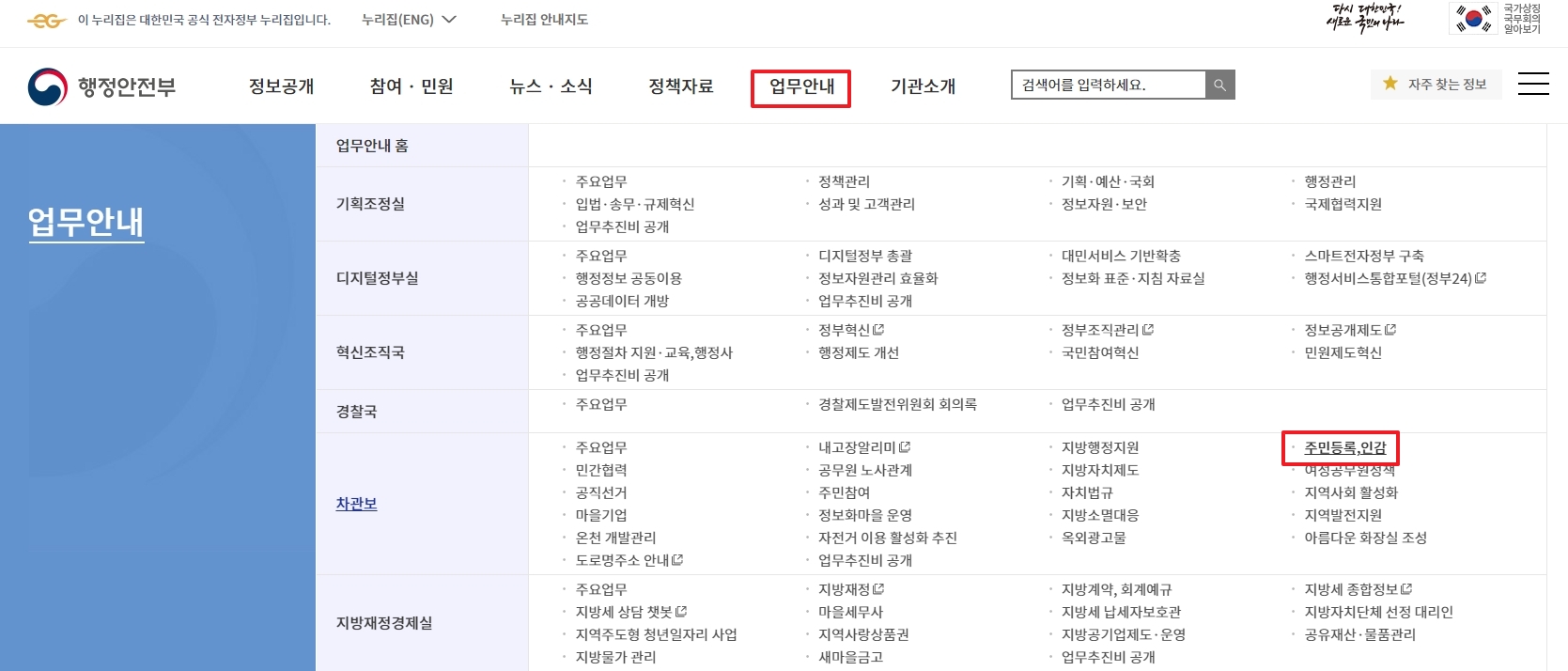Open 새마을금고 link

[x=850, y=657]
